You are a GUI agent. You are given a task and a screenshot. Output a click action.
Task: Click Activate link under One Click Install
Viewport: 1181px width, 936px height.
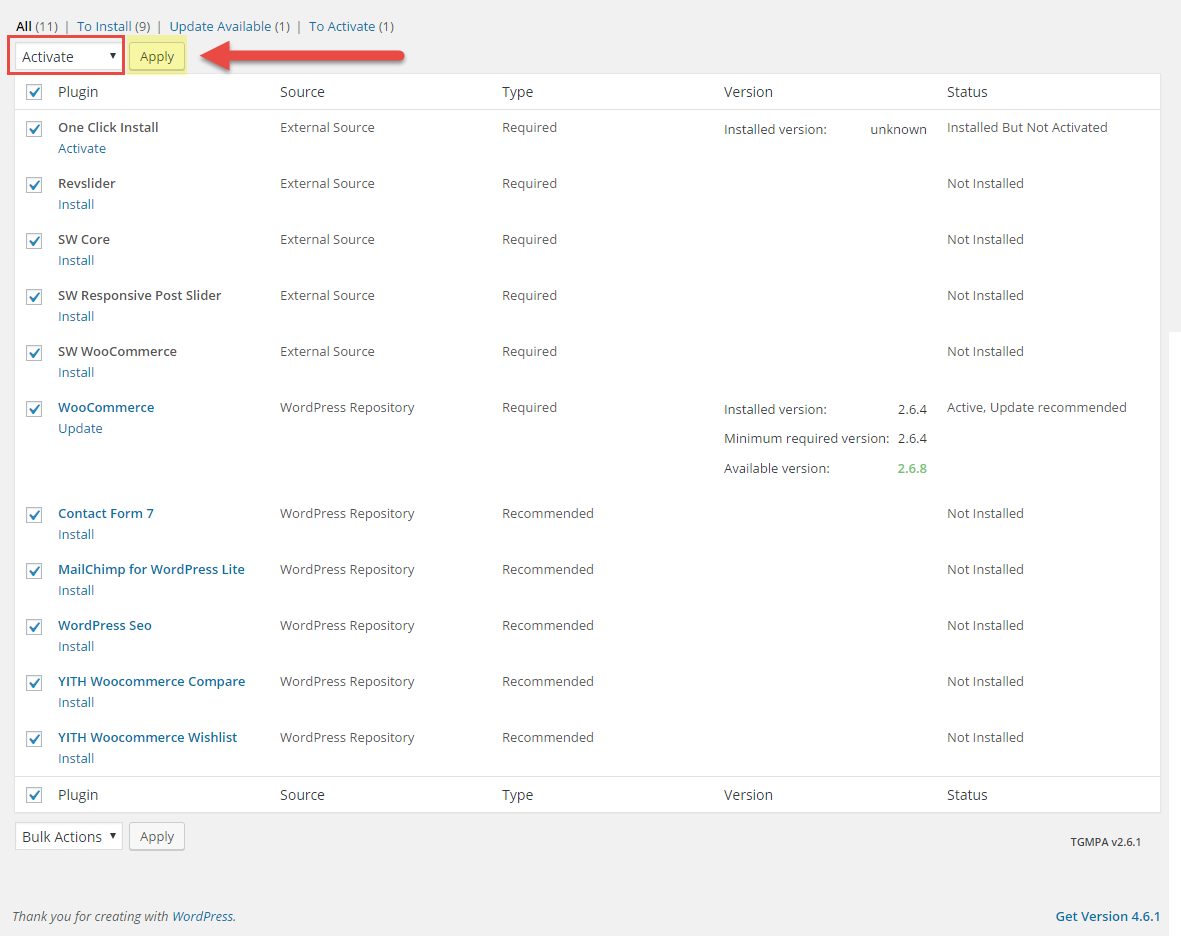82,148
